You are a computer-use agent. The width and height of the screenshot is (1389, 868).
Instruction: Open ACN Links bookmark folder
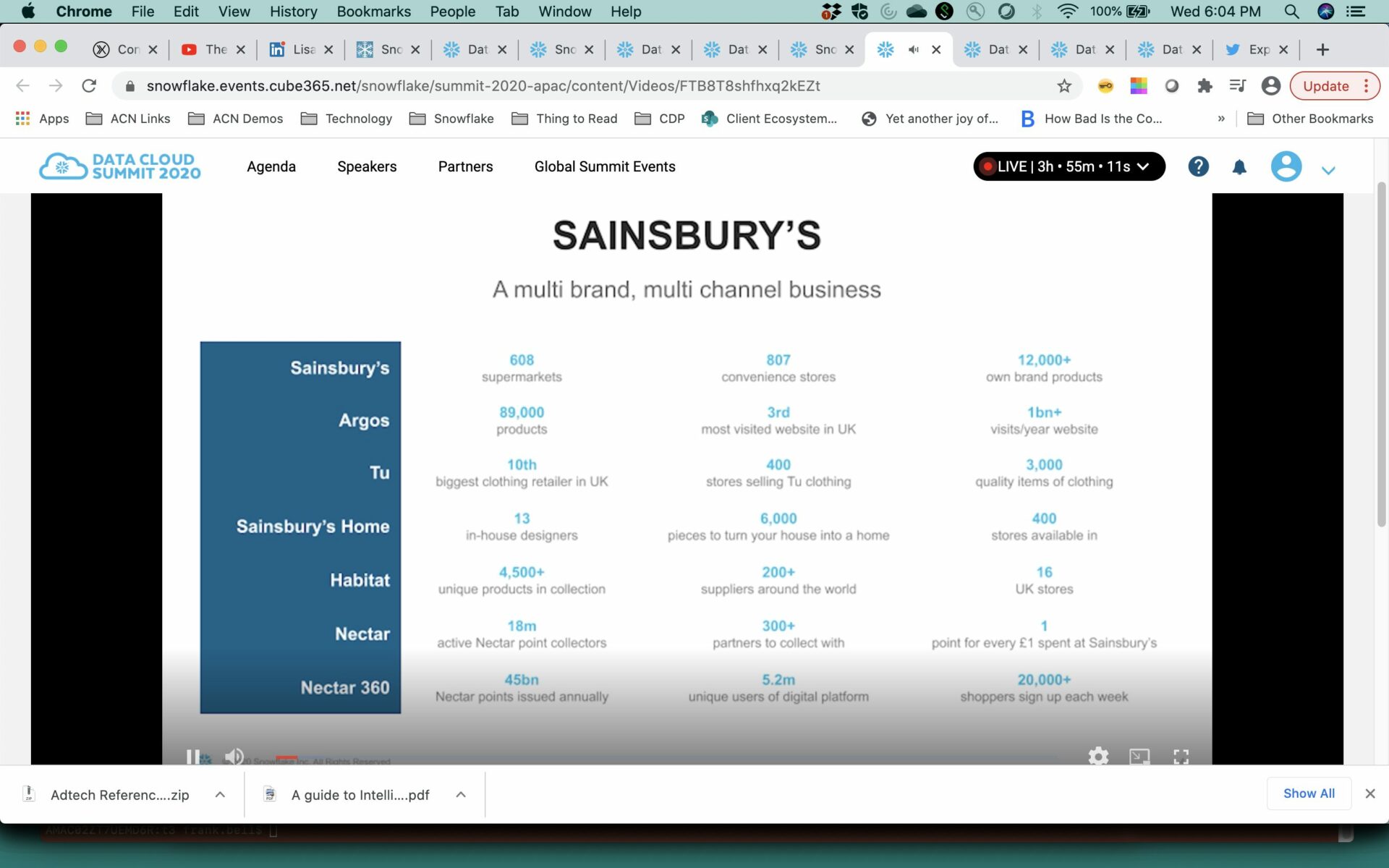pyautogui.click(x=128, y=119)
